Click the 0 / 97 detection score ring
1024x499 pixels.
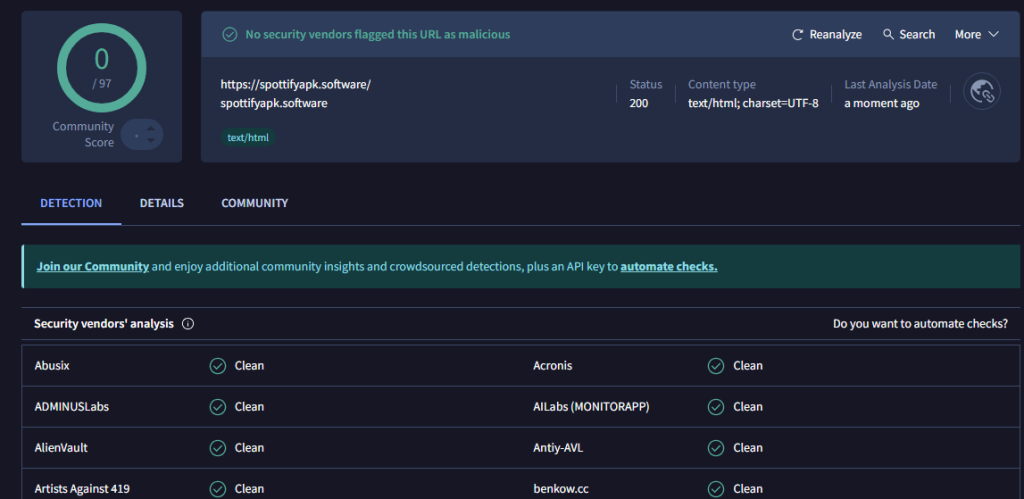(x=101, y=68)
